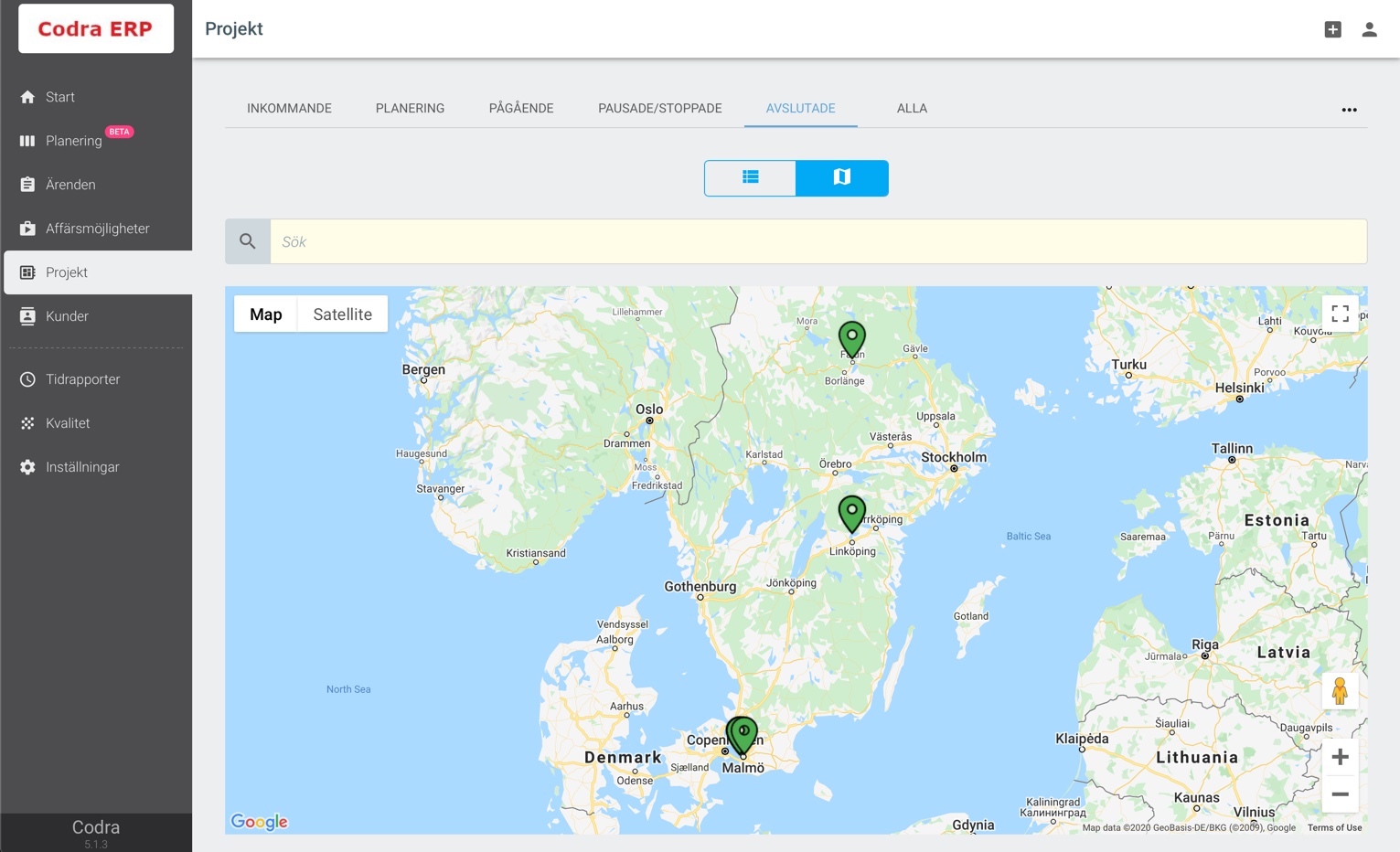Click the green marker near Linköping

pyautogui.click(x=852, y=513)
